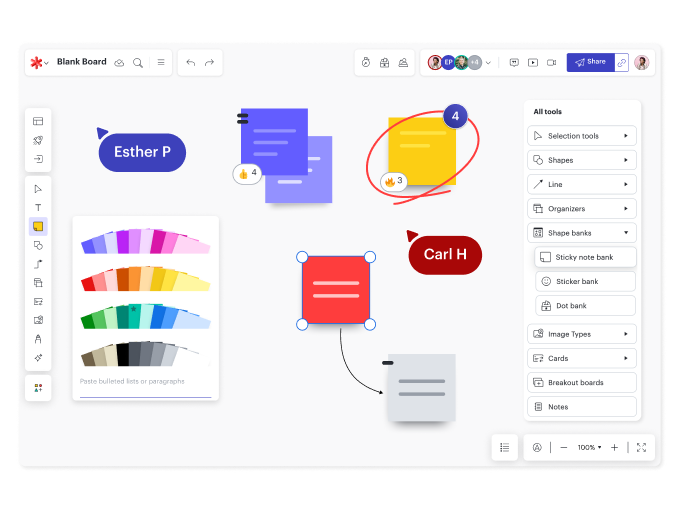Select the Text tool in left toolbar

click(x=38, y=207)
